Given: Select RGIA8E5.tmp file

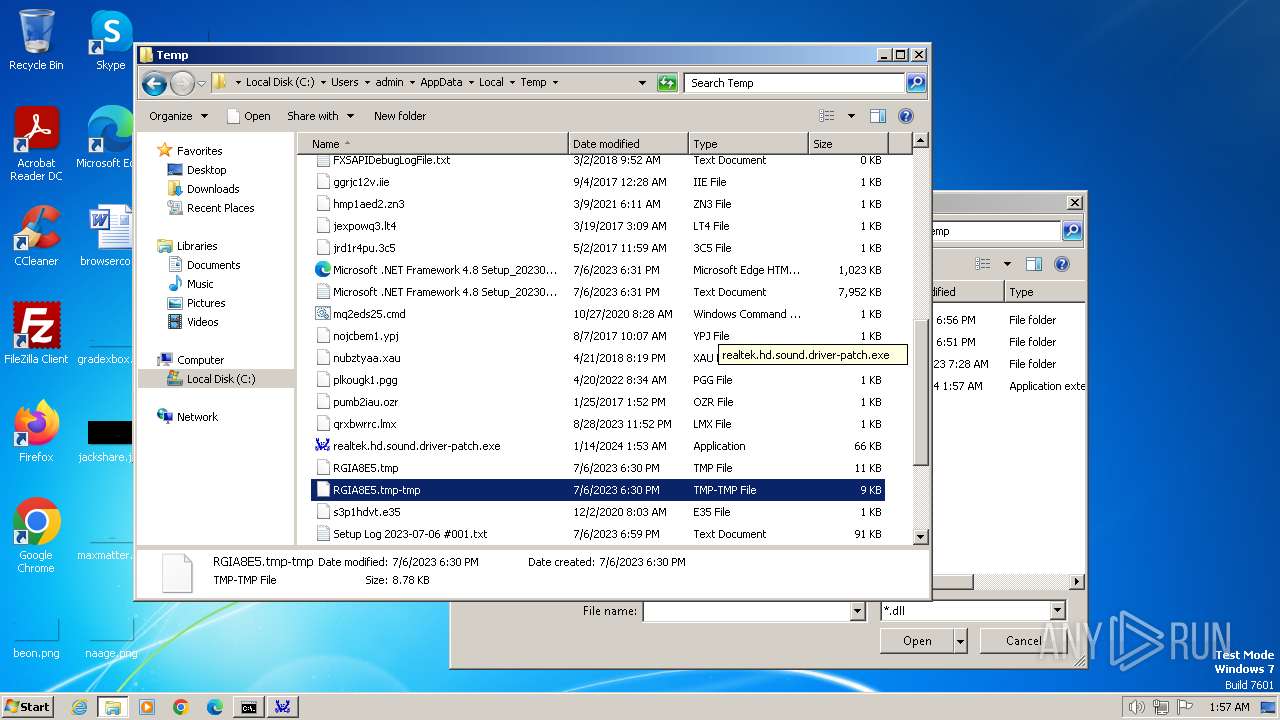Looking at the screenshot, I should [598, 468].
